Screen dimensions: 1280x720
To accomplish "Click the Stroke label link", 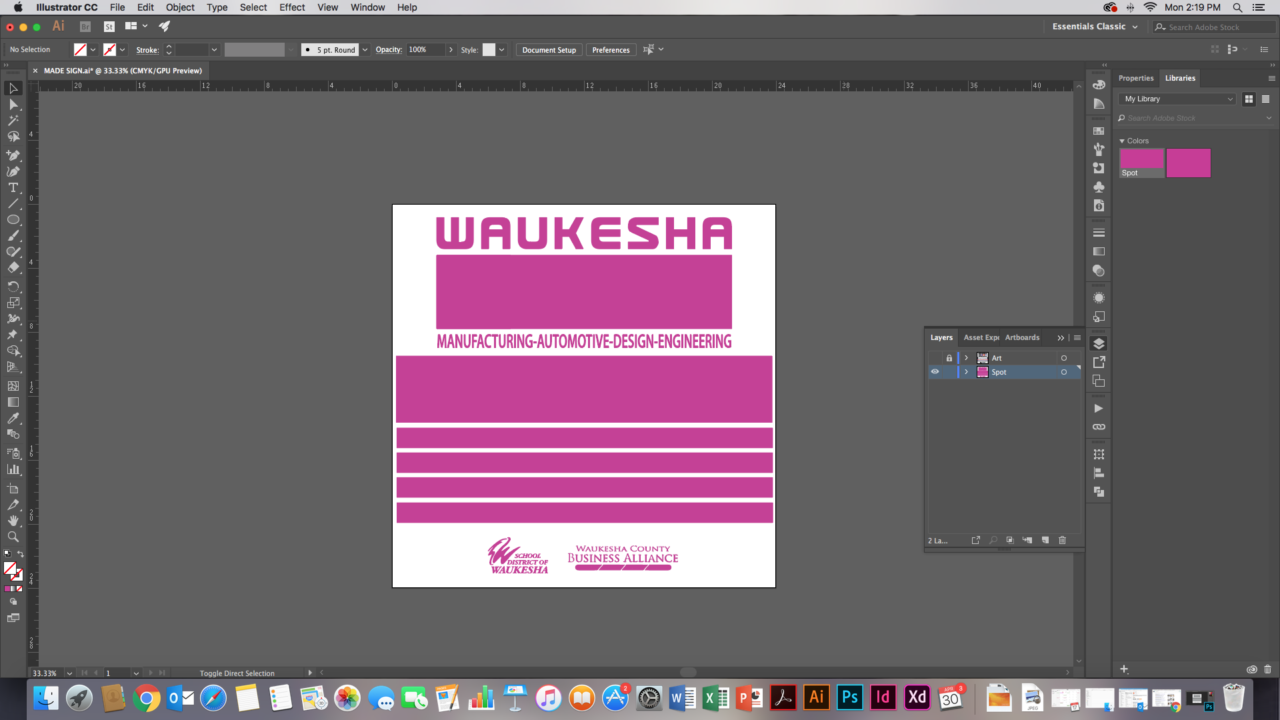I will [147, 50].
